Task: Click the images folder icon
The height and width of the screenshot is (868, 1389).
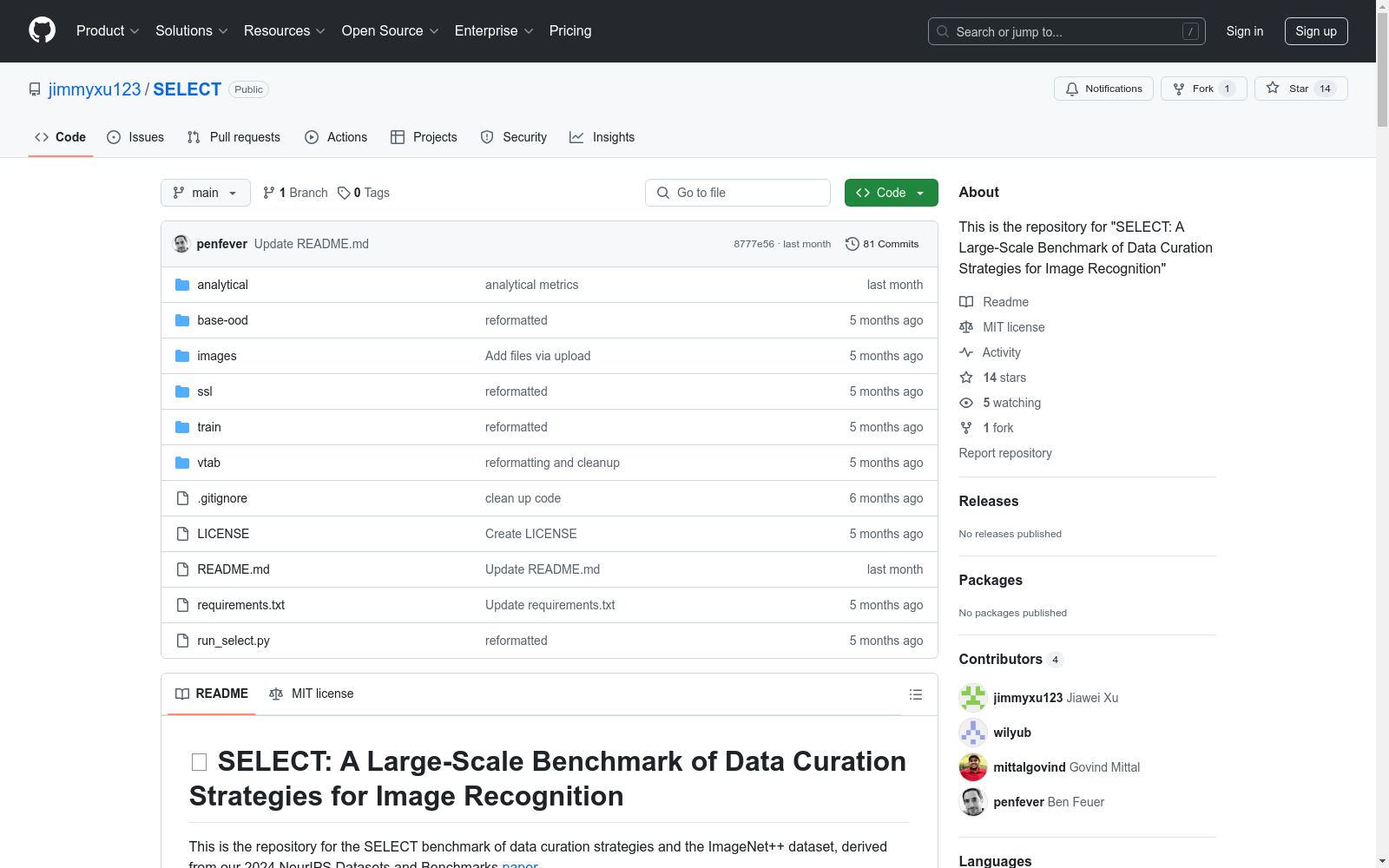Action: 182,356
